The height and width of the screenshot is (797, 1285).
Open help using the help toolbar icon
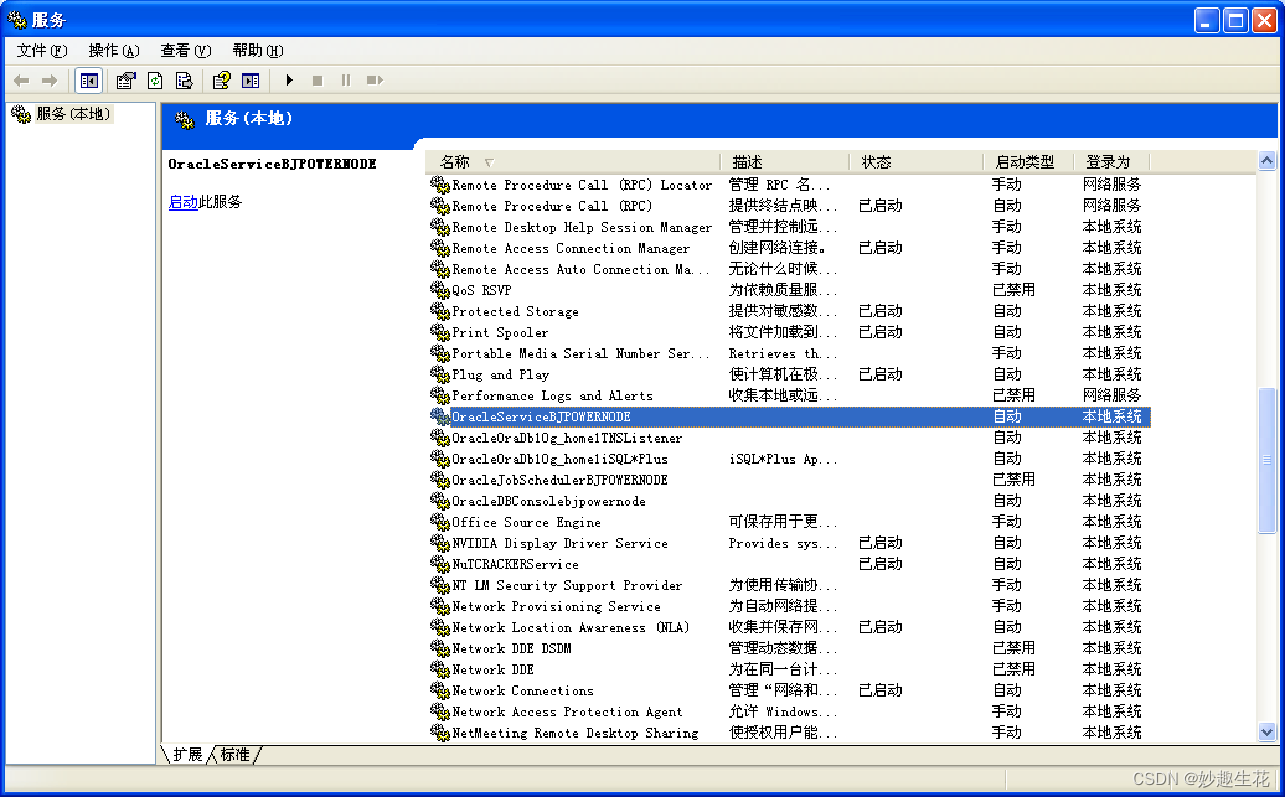pyautogui.click(x=221, y=80)
